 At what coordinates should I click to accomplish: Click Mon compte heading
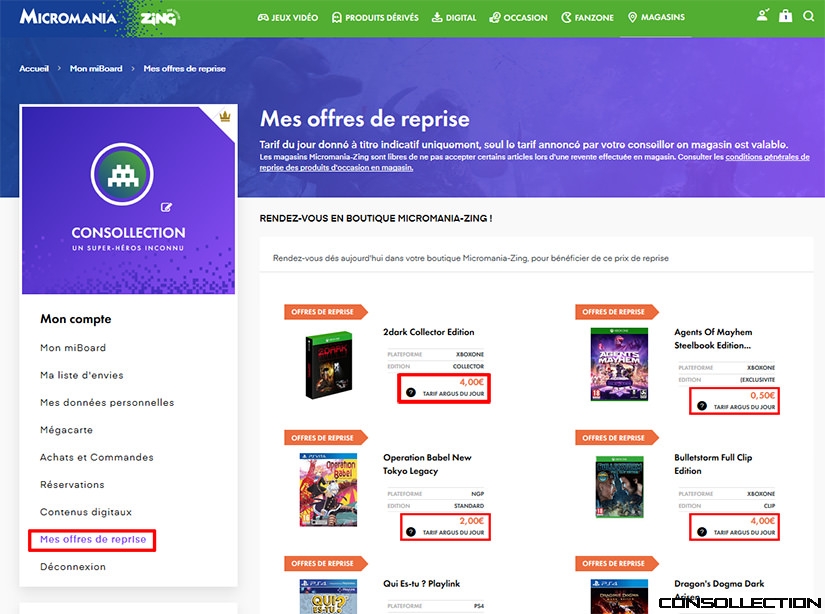pyautogui.click(x=76, y=319)
